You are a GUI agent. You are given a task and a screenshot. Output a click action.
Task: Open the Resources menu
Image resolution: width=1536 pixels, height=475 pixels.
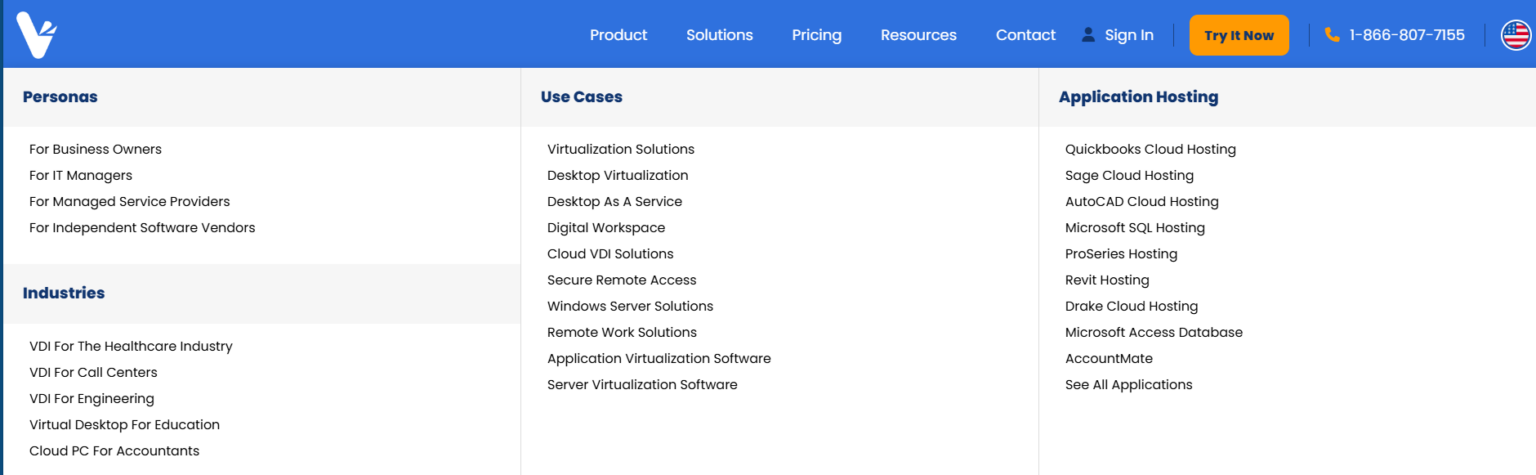click(x=918, y=35)
